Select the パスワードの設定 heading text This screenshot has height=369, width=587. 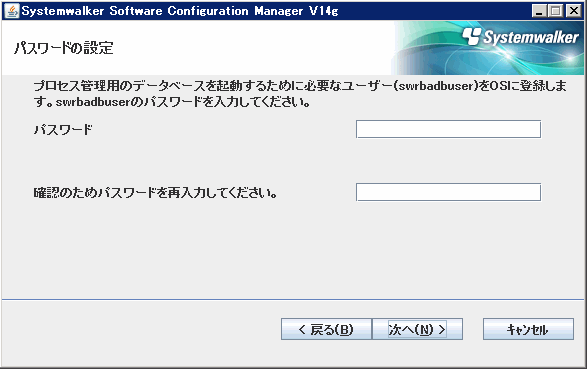point(64,48)
